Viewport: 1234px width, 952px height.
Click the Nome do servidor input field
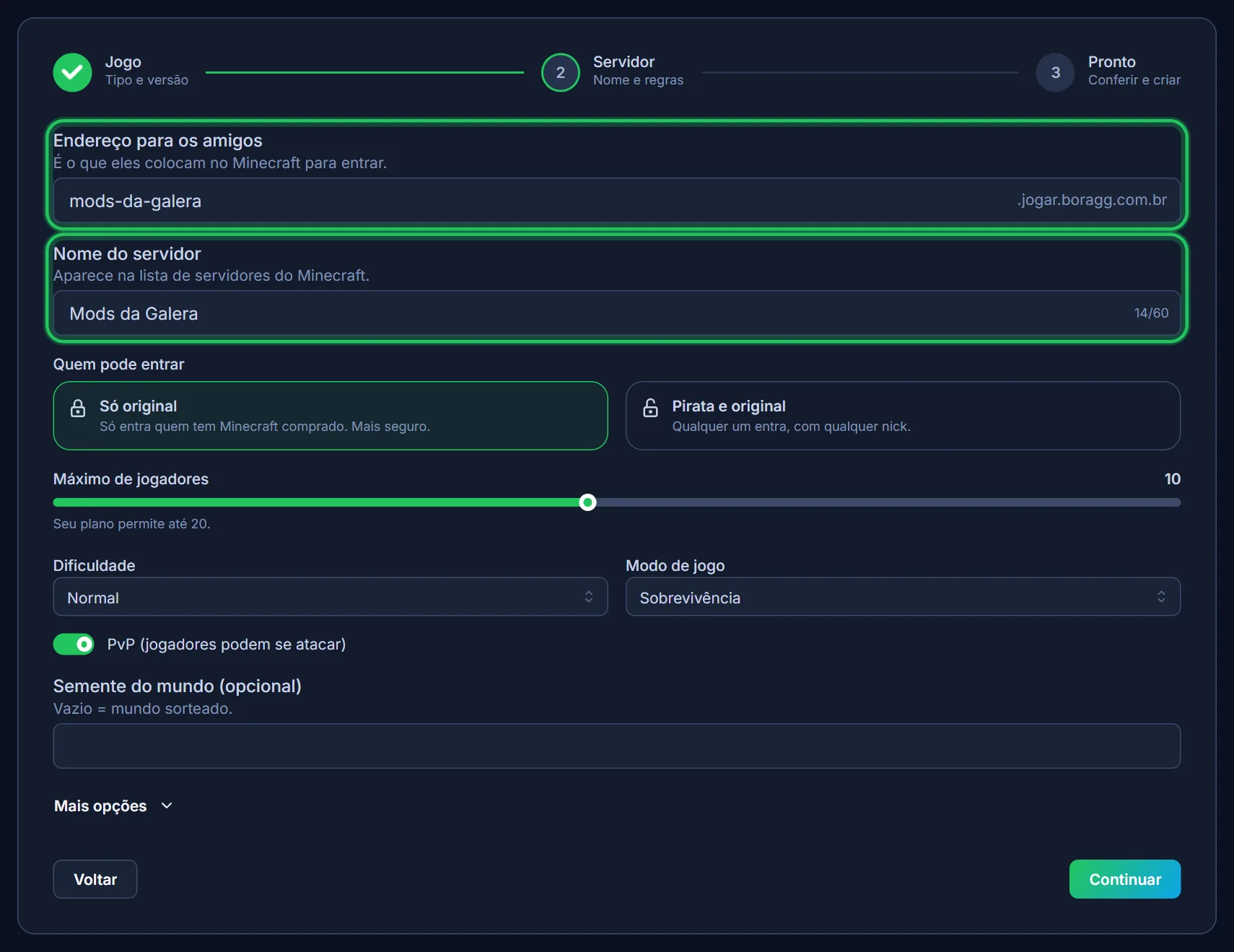(x=616, y=313)
